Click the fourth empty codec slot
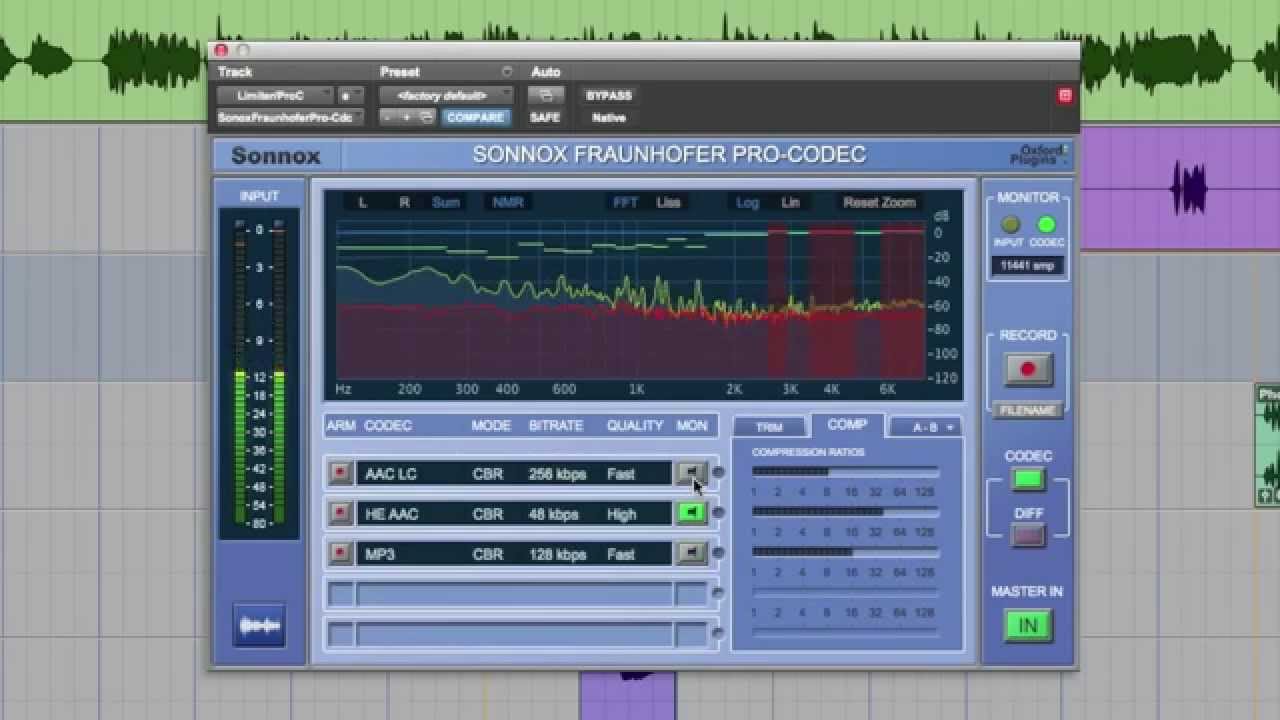 pos(518,594)
